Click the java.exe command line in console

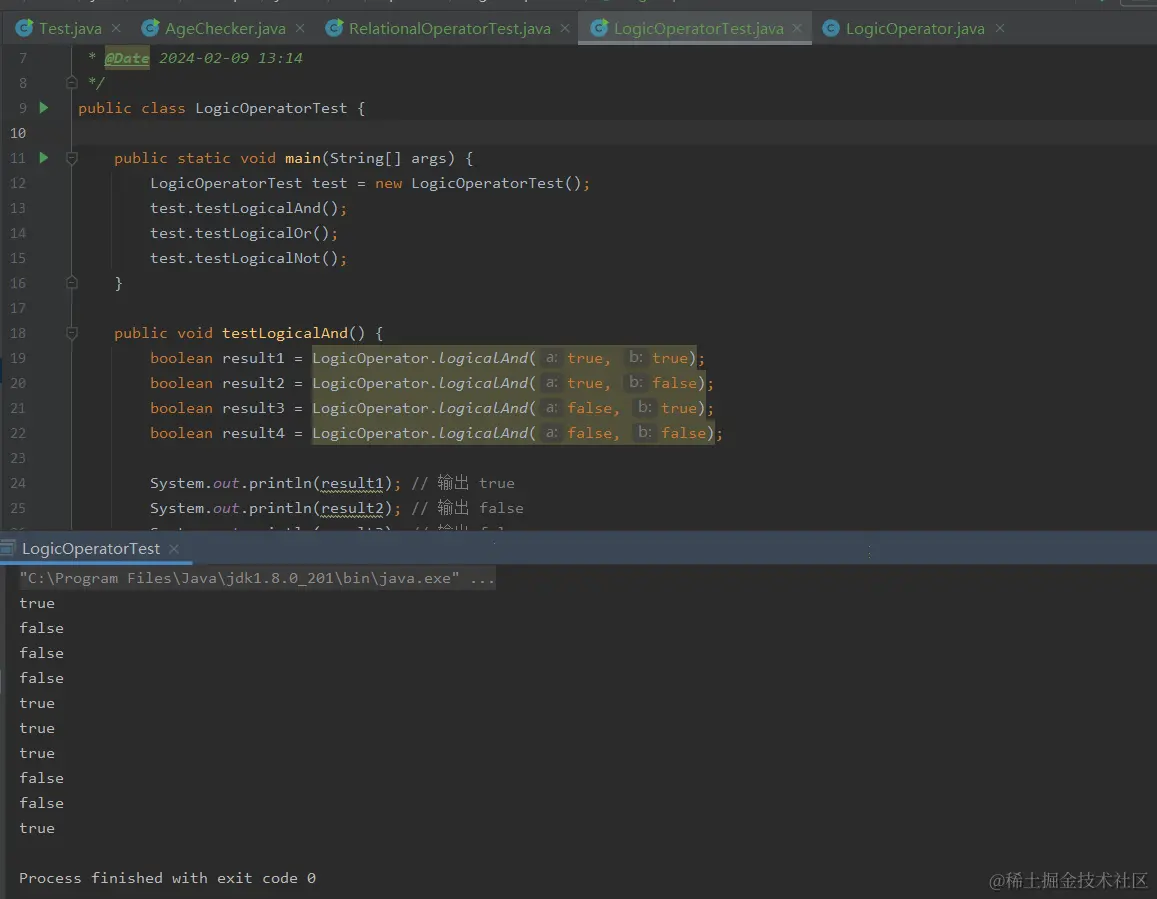[x=257, y=579]
